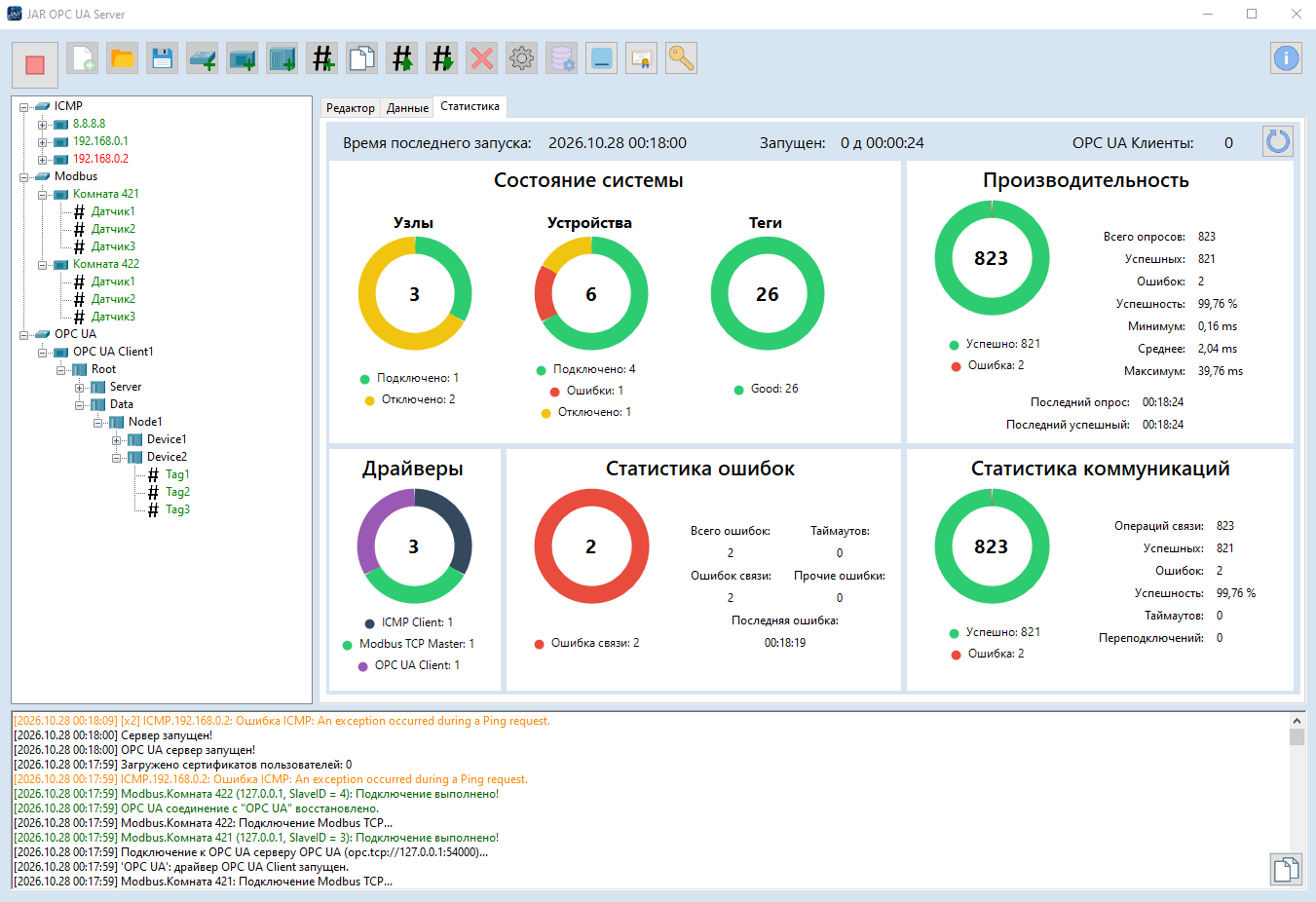Click the log line 'Загружено сертификатов пользователей: 0'
Image resolution: width=1316 pixels, height=902 pixels.
pyautogui.click(x=183, y=765)
